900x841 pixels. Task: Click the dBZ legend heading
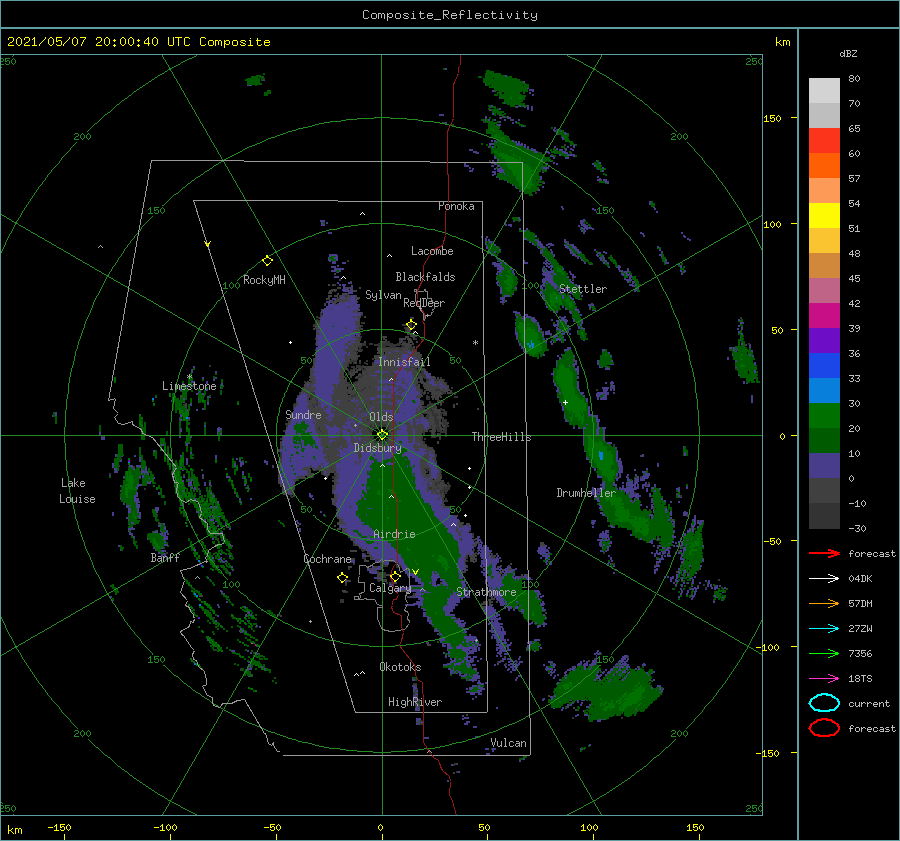tap(848, 54)
